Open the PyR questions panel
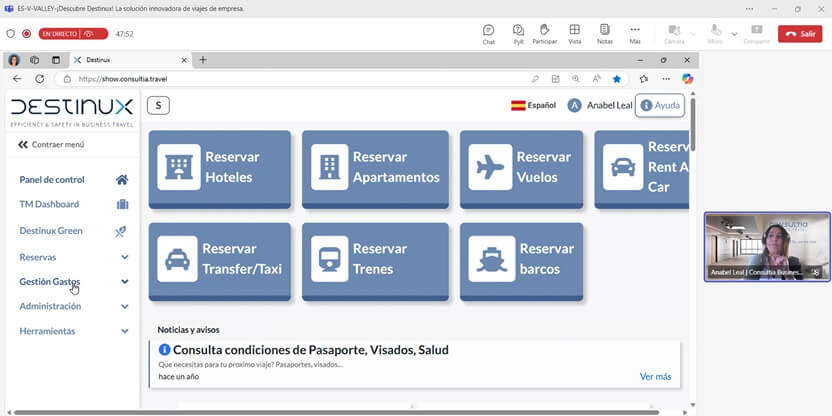832x416 pixels. [518, 34]
